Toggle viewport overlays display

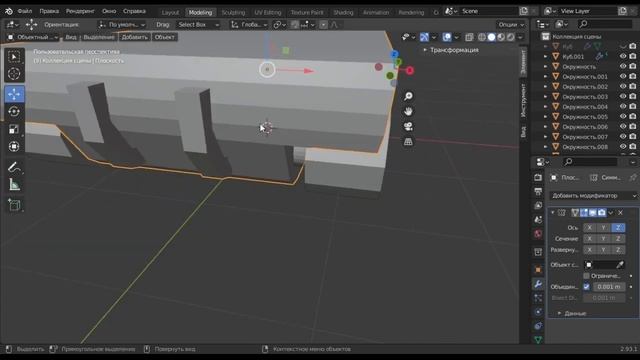[x=447, y=37]
